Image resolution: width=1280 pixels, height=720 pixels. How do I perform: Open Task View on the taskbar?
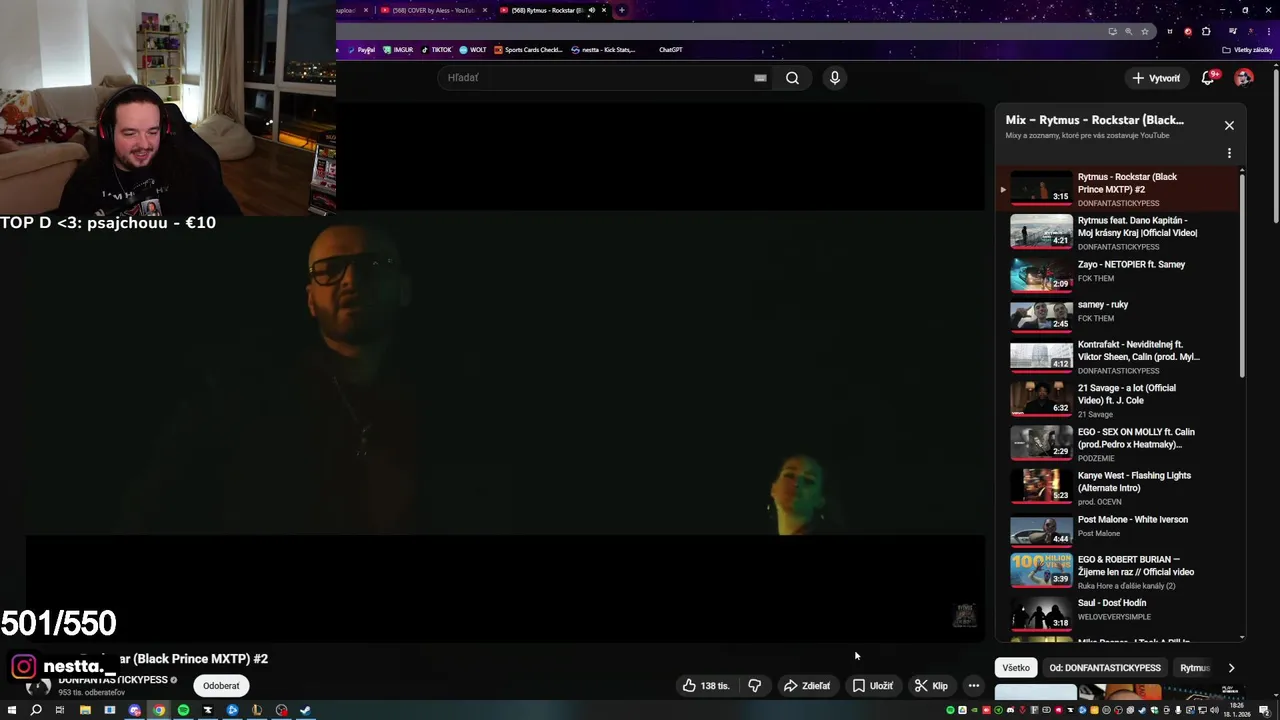[60, 710]
